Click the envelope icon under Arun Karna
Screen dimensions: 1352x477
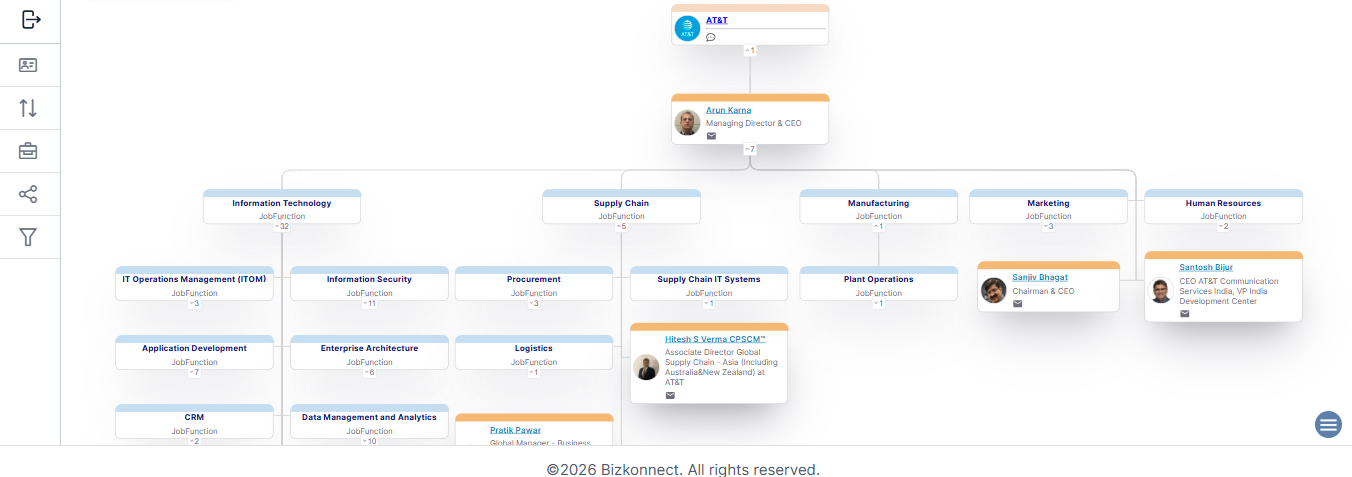coord(711,136)
